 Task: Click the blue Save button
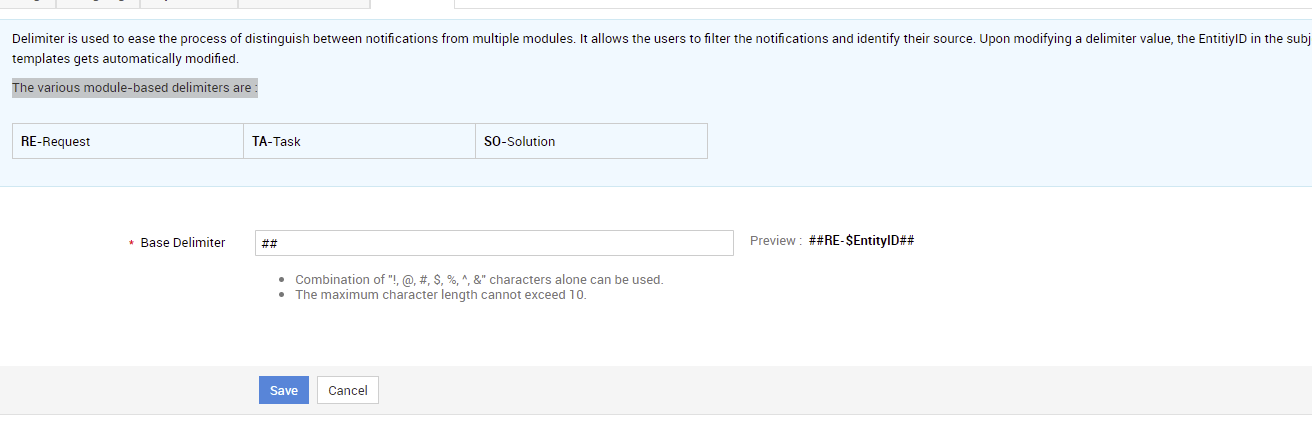tap(283, 390)
